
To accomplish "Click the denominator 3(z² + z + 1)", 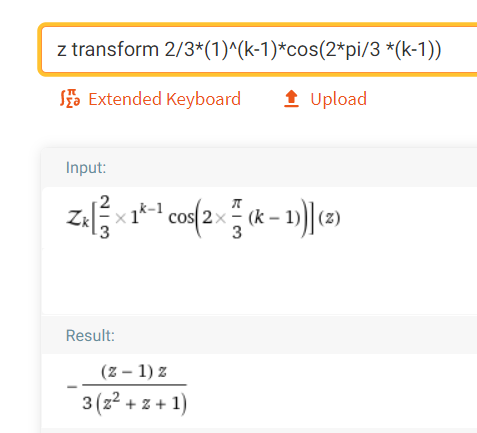I will pyautogui.click(x=135, y=403).
